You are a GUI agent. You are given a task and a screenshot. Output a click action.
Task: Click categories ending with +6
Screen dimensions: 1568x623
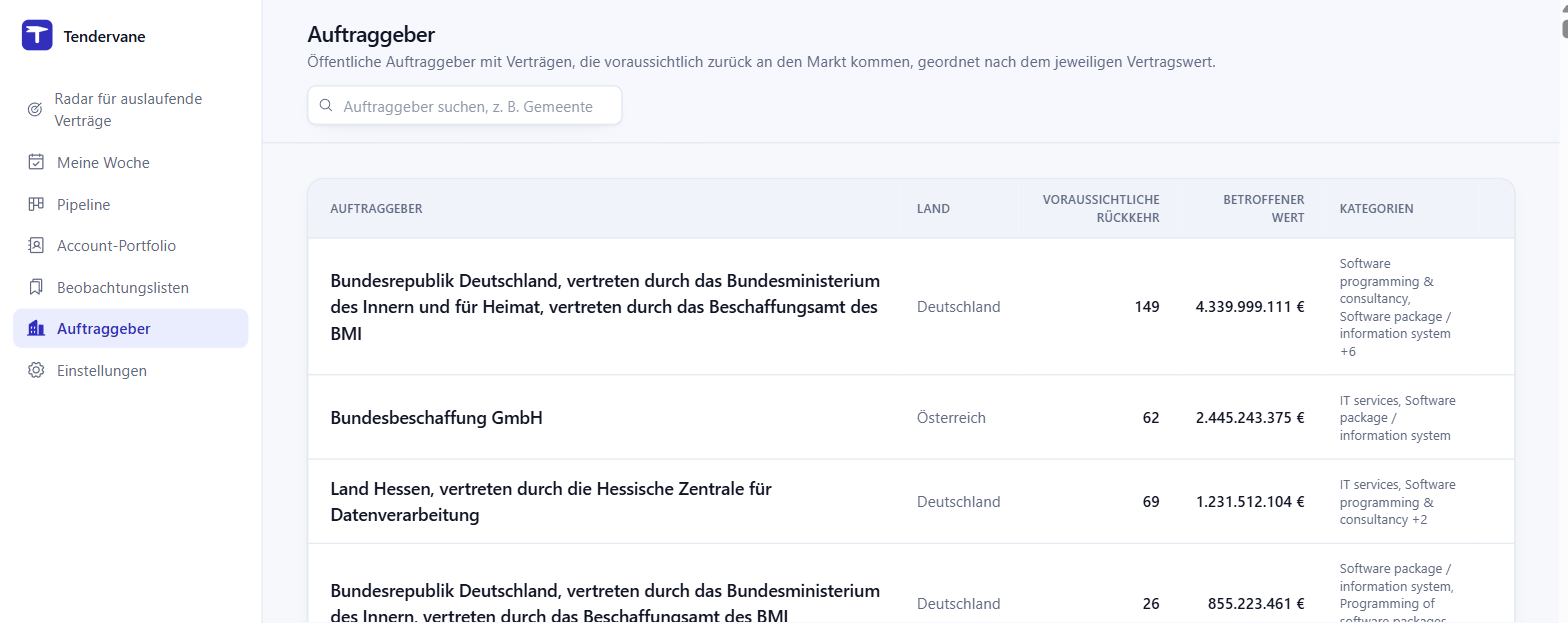pyautogui.click(x=1396, y=307)
